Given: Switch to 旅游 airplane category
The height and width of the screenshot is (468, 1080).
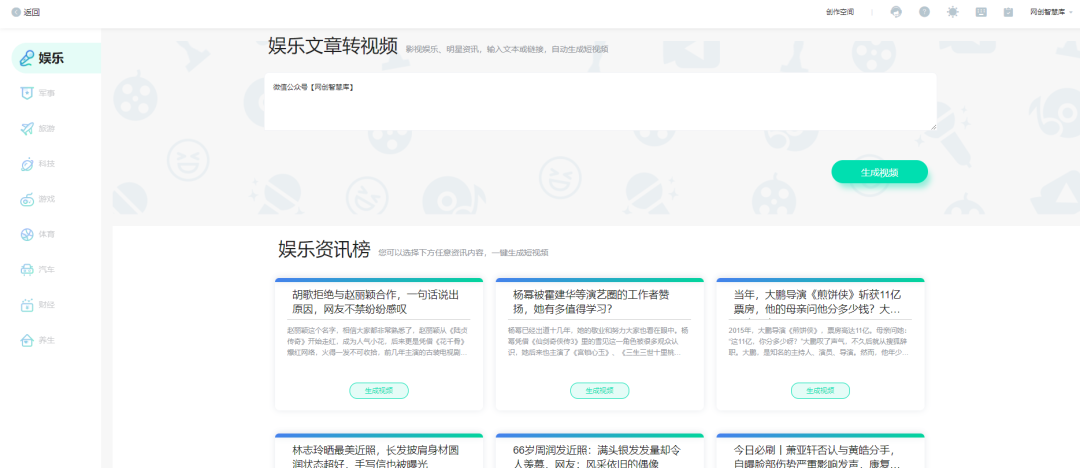Looking at the screenshot, I should pyautogui.click(x=40, y=129).
